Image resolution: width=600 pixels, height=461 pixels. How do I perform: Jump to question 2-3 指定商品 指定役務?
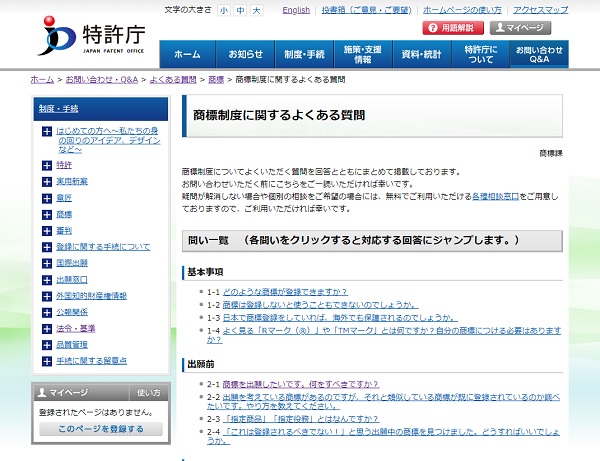tap(301, 419)
